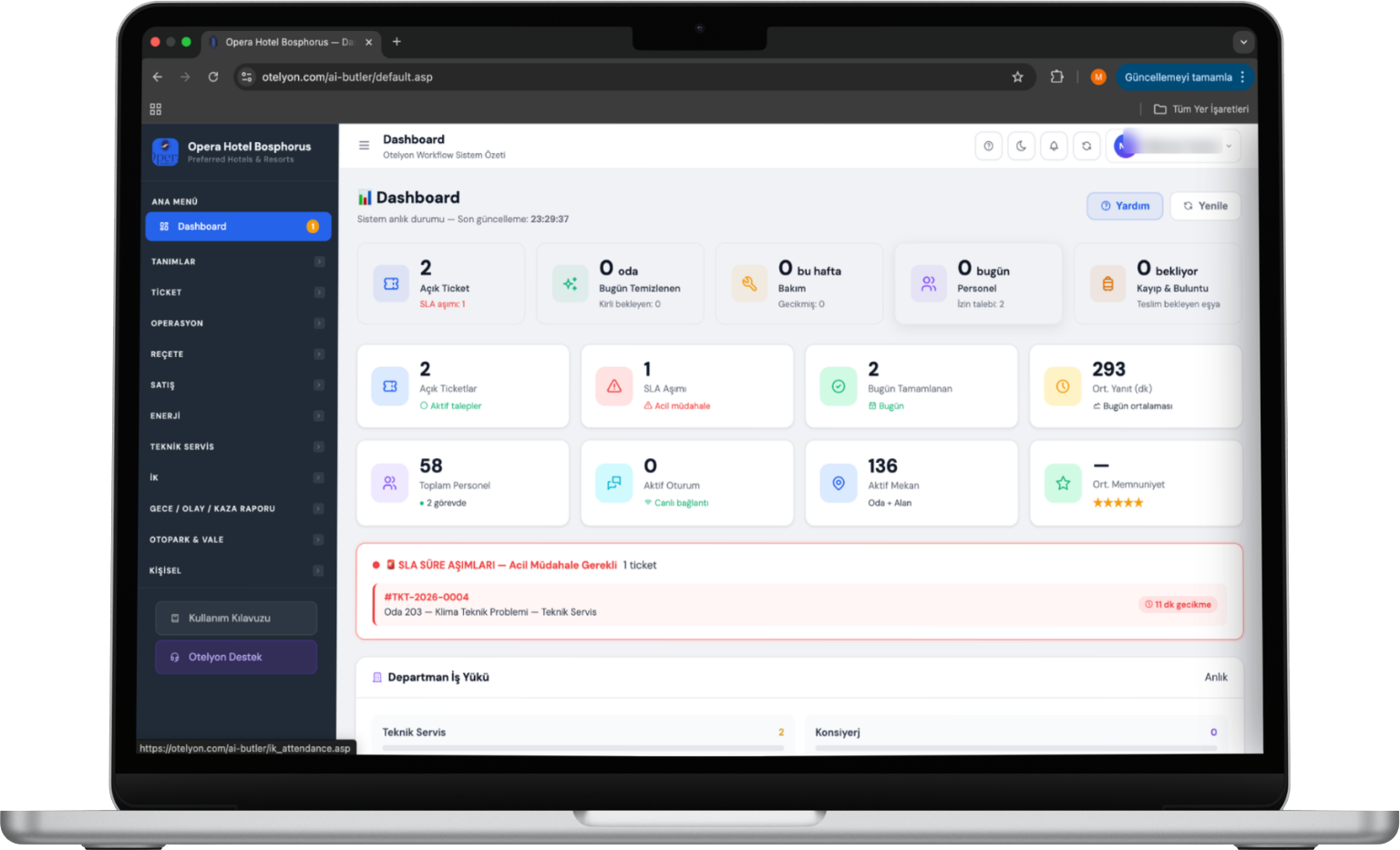Click the Personel people icon in top row
Screen dimensions: 1400x850
pos(928,284)
